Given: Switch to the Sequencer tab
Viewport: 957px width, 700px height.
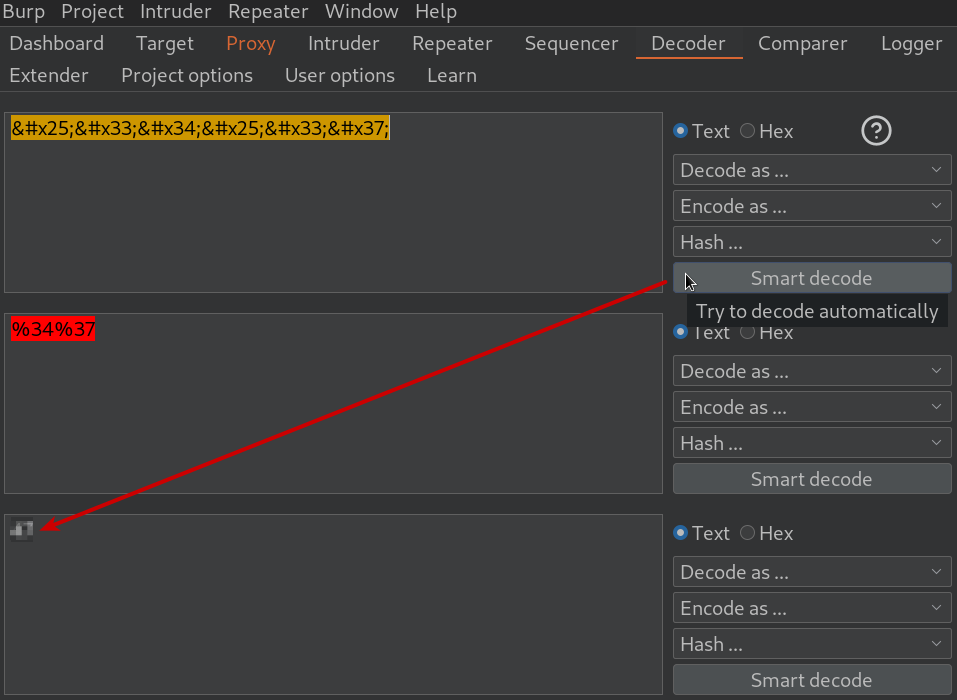Looking at the screenshot, I should (571, 43).
